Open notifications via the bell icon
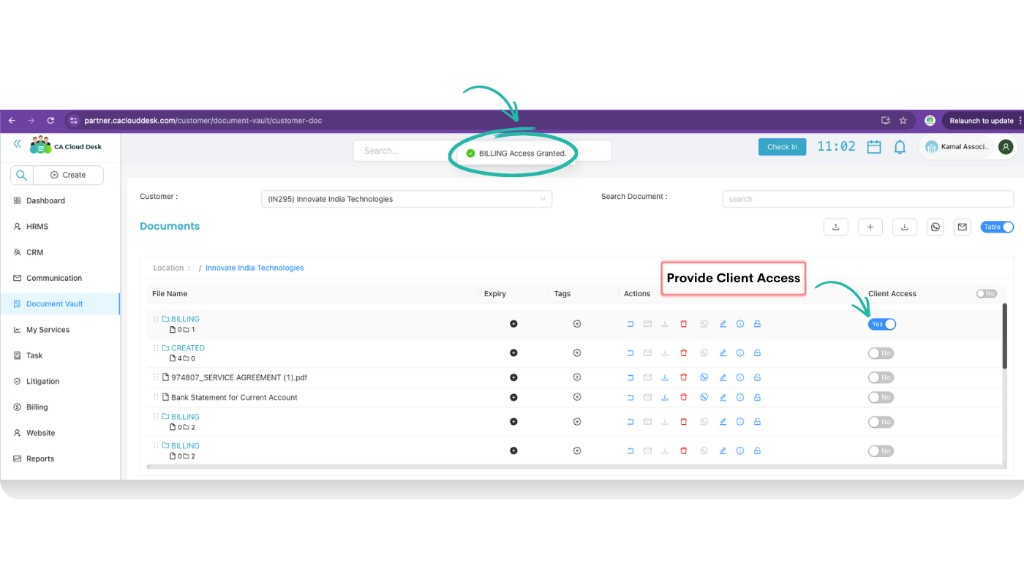1024x585 pixels. pyautogui.click(x=899, y=146)
